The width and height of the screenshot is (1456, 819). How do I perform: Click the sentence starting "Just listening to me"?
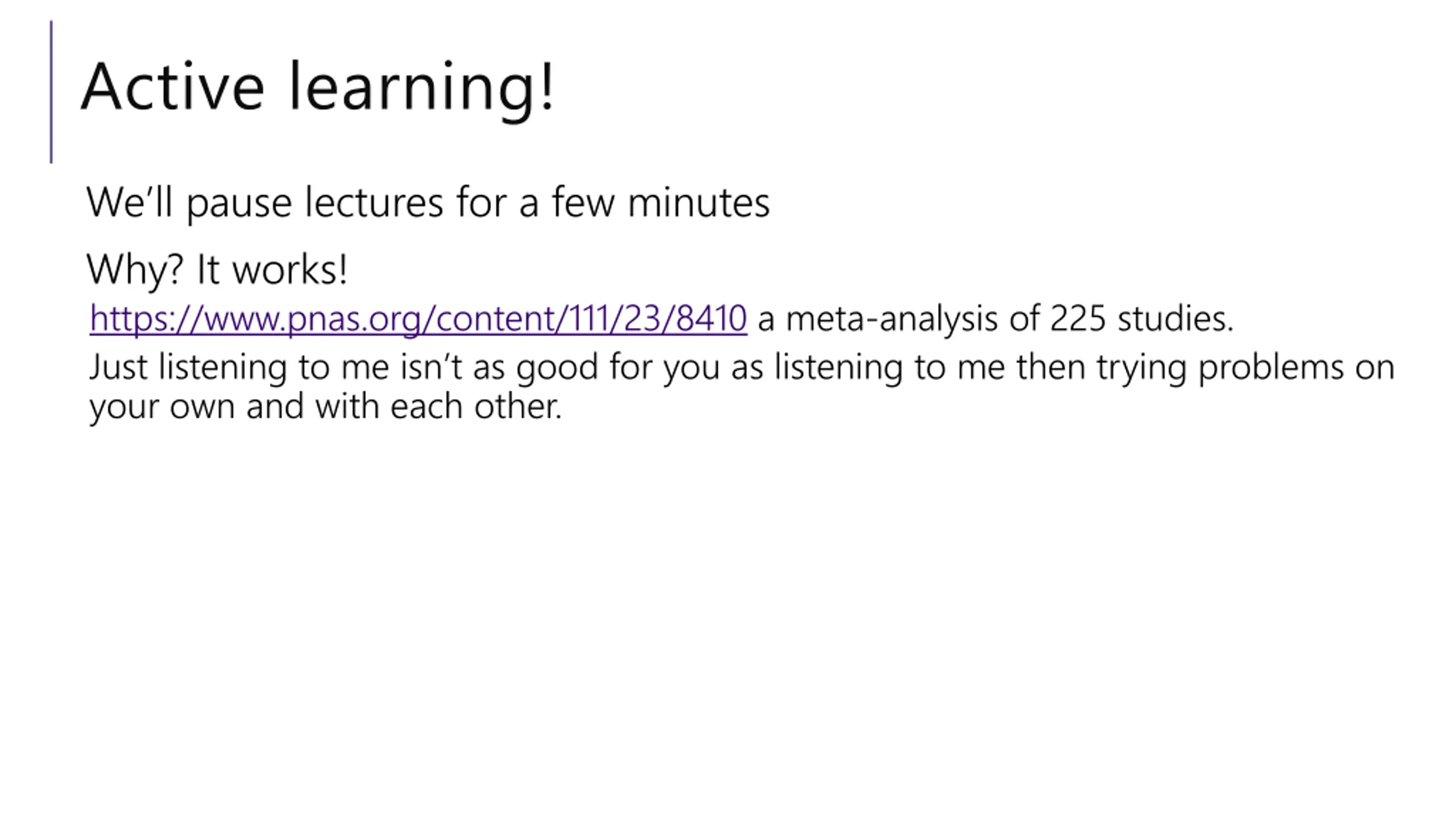point(742,367)
